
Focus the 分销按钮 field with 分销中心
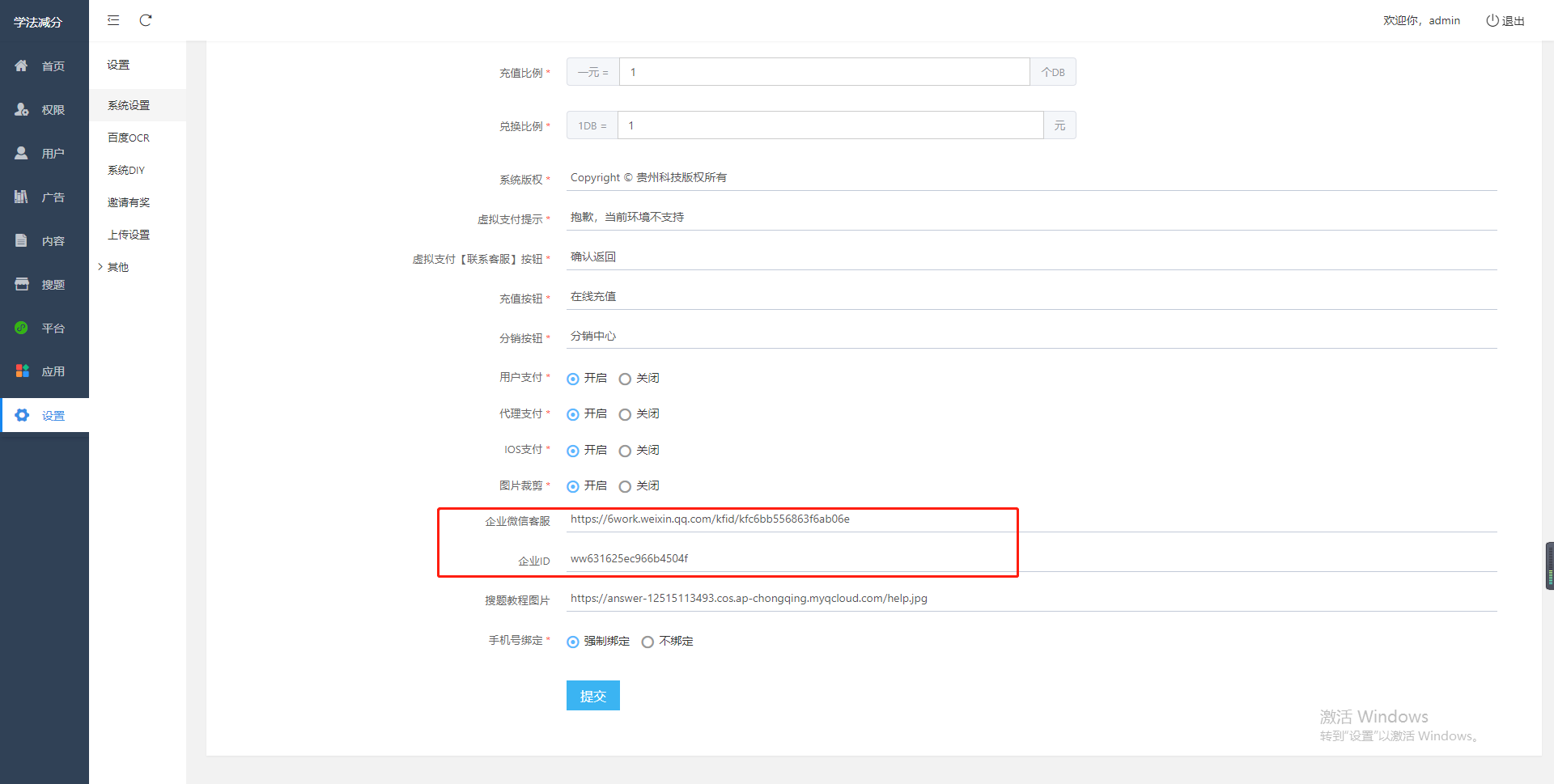[1032, 336]
